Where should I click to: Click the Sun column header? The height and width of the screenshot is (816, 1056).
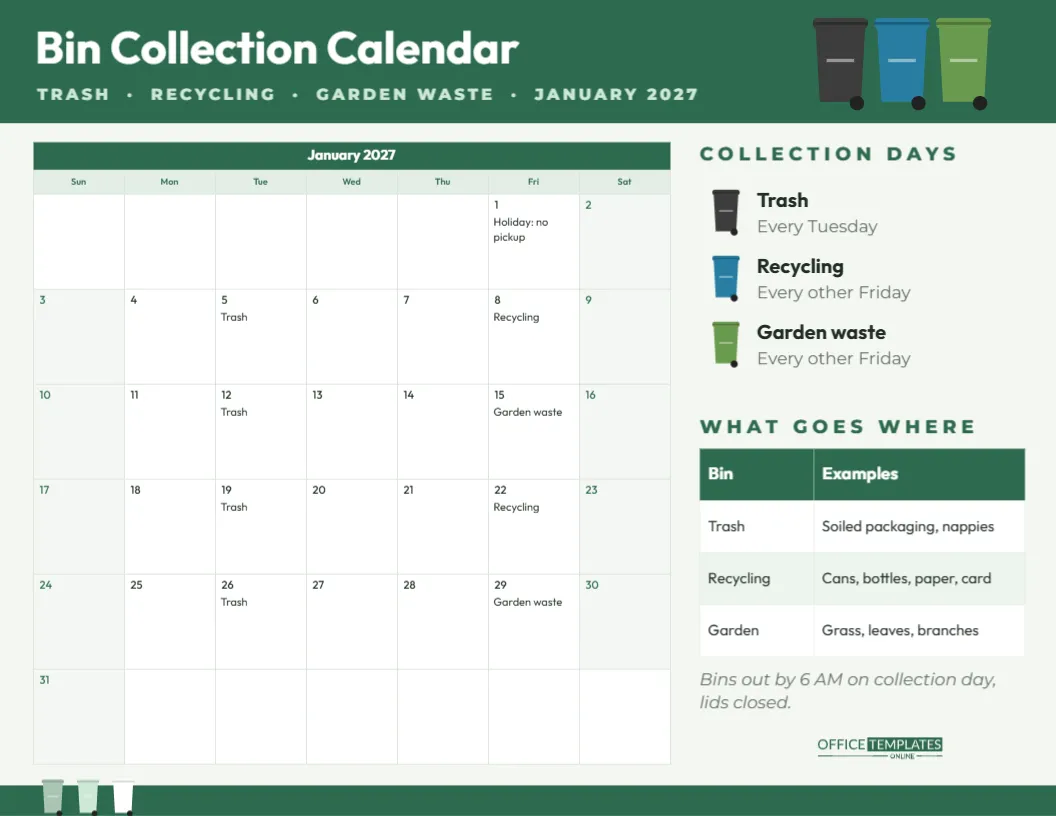(79, 182)
